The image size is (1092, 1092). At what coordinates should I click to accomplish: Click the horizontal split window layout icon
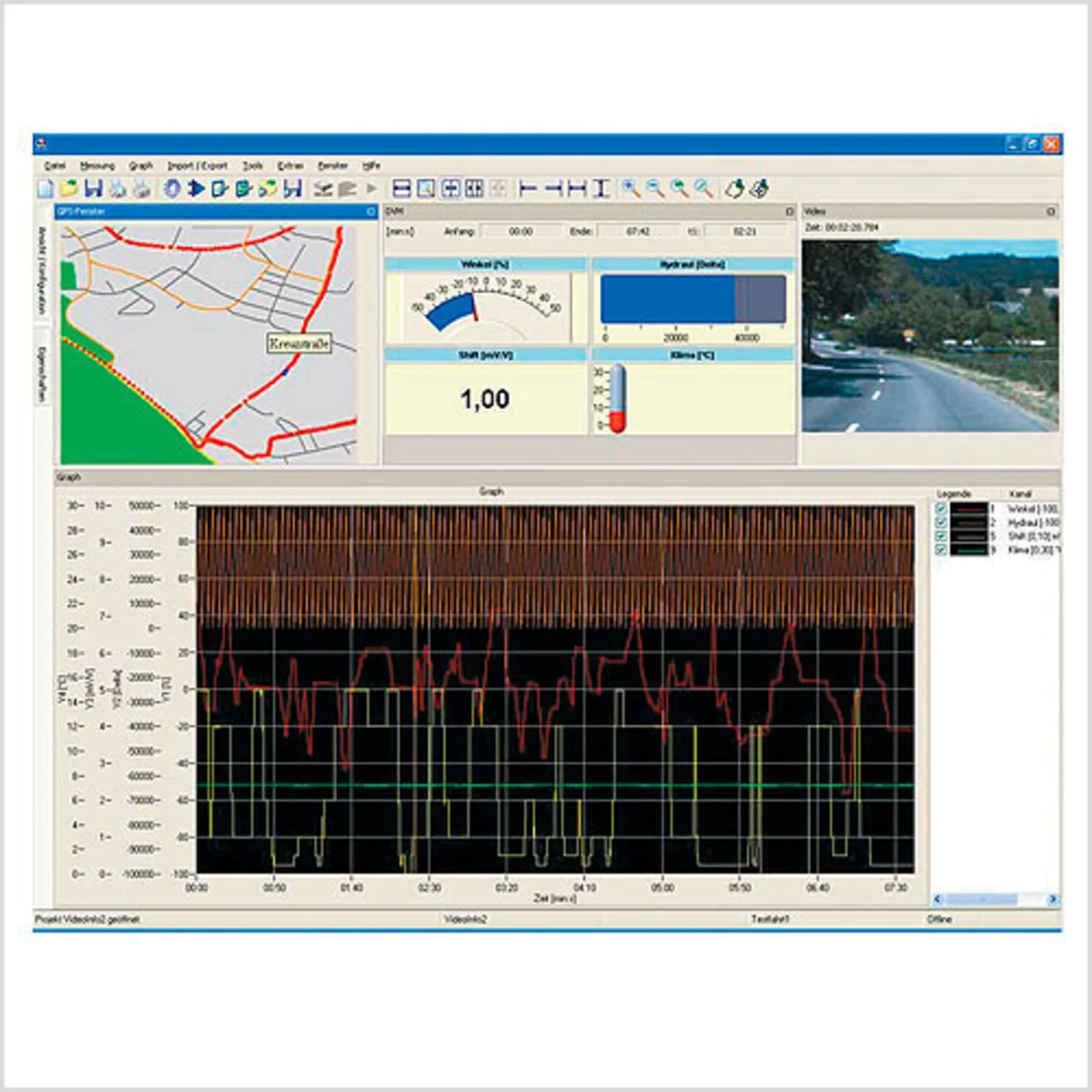pos(402,189)
